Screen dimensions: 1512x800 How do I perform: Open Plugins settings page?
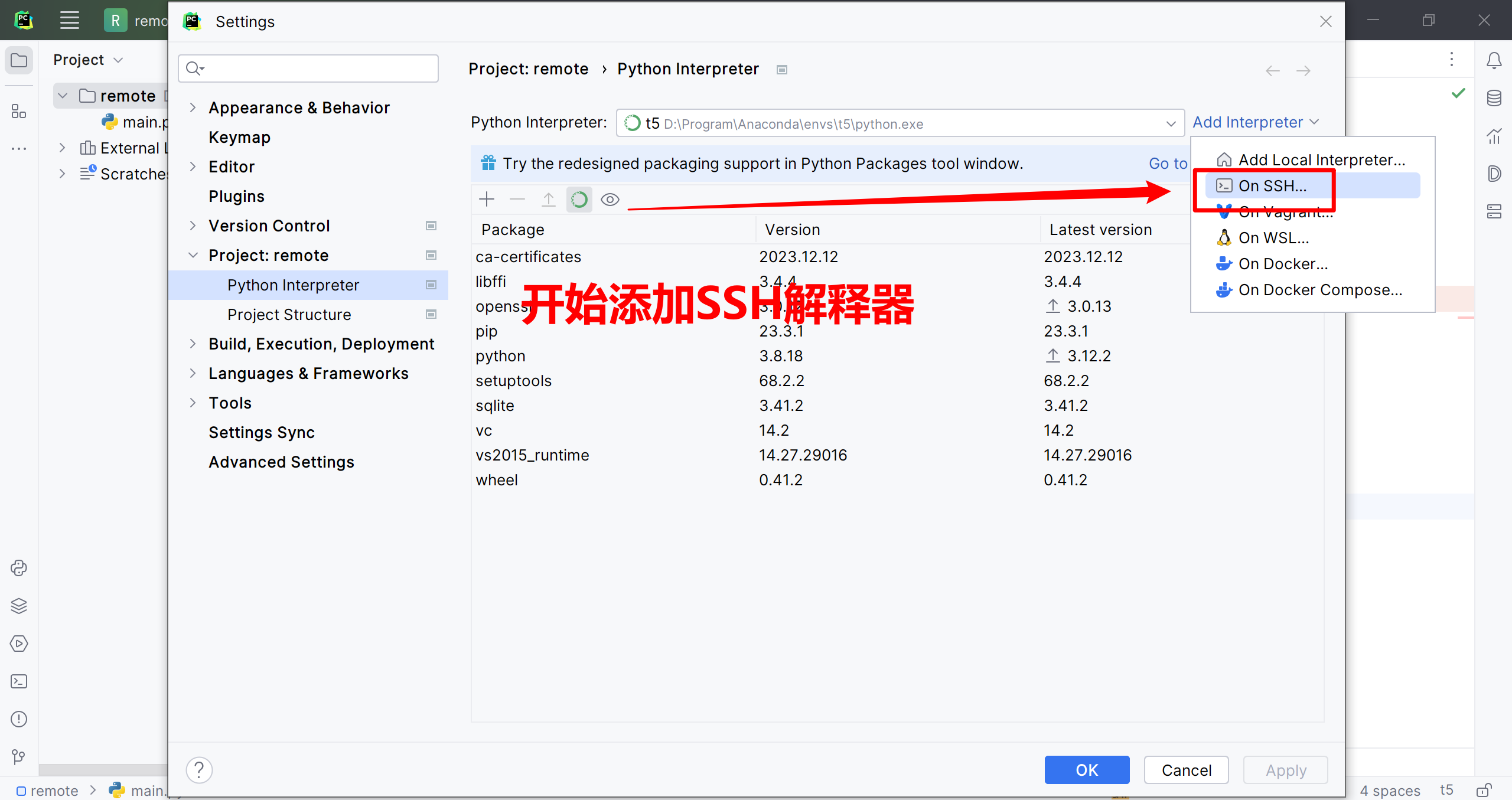(x=236, y=196)
